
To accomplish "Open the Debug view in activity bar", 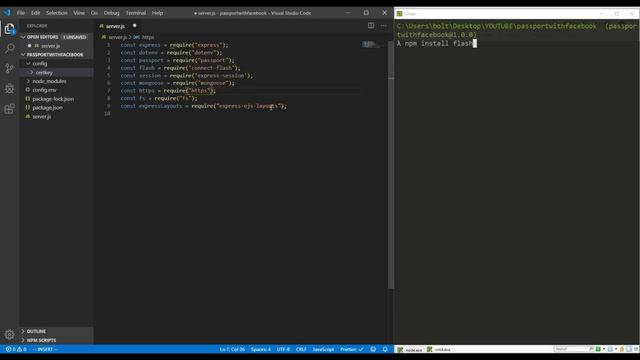I will (9, 89).
